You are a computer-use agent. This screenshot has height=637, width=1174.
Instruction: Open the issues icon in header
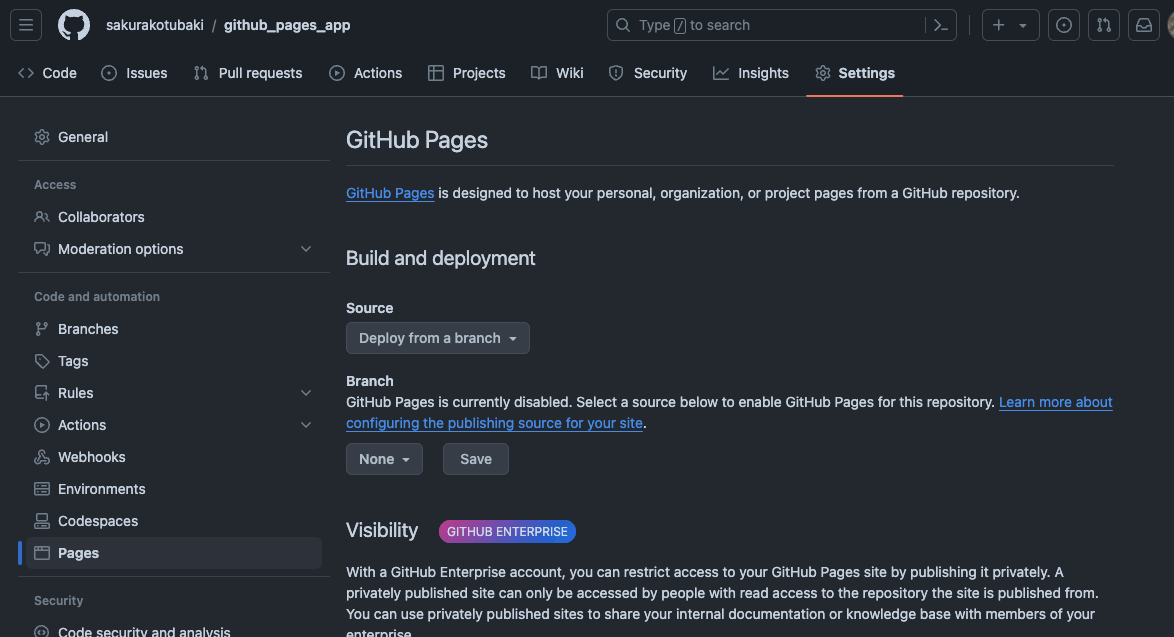tap(1064, 25)
